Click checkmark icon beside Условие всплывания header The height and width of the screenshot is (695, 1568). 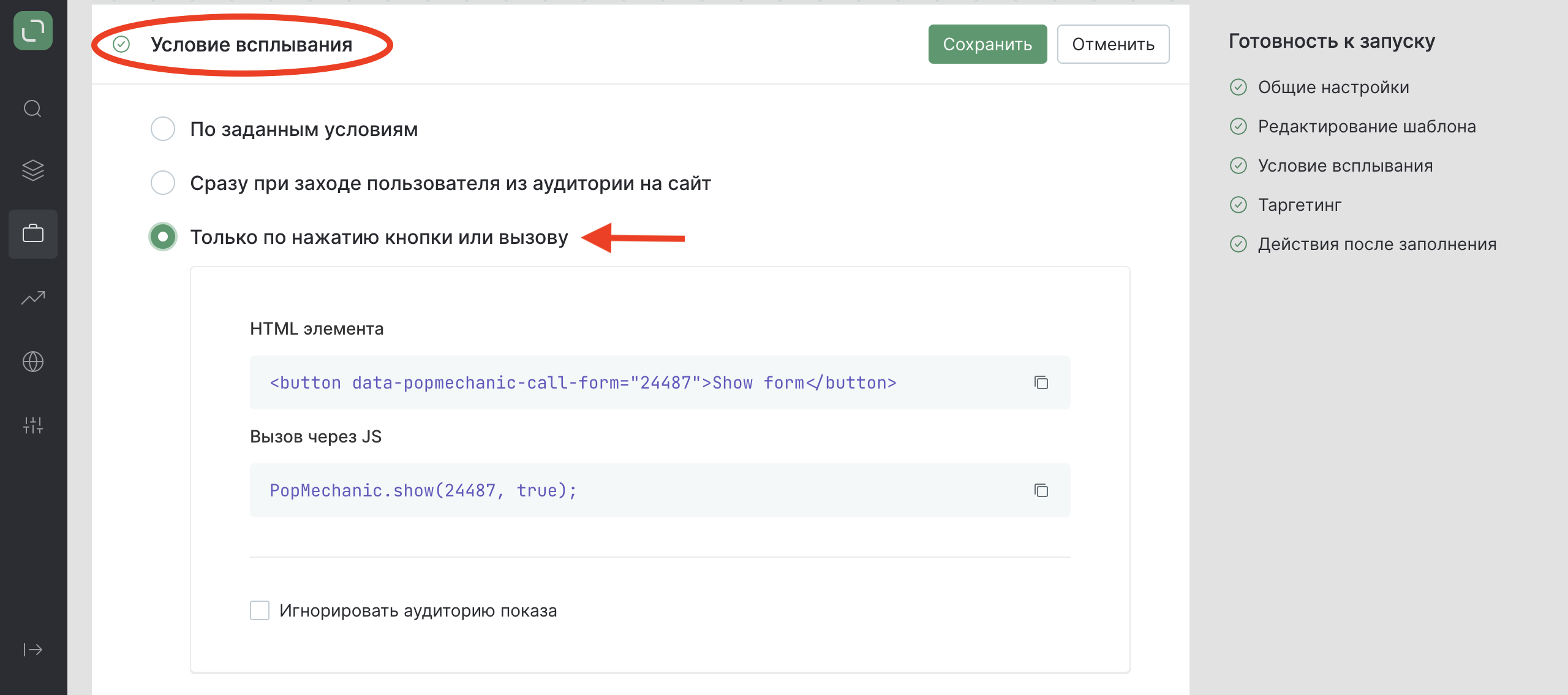coord(121,44)
